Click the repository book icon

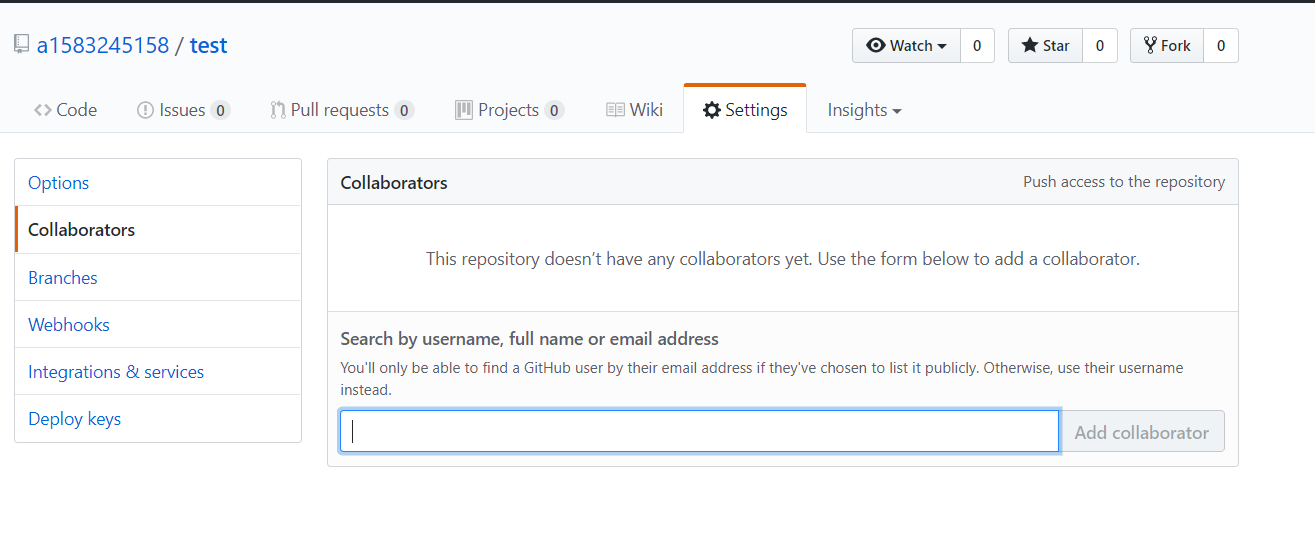21,44
